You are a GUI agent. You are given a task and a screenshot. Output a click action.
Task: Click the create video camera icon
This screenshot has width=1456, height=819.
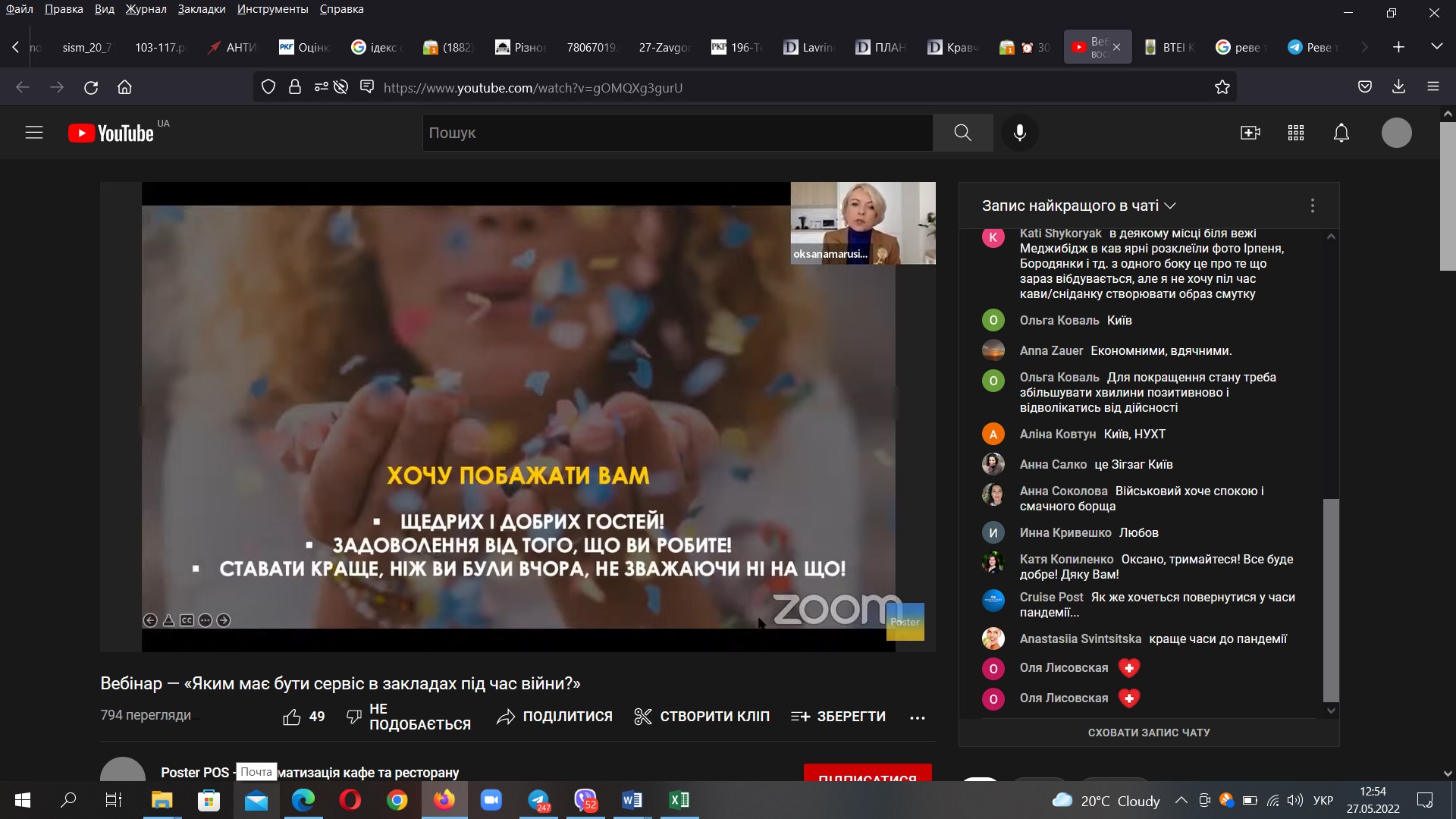tap(1250, 133)
